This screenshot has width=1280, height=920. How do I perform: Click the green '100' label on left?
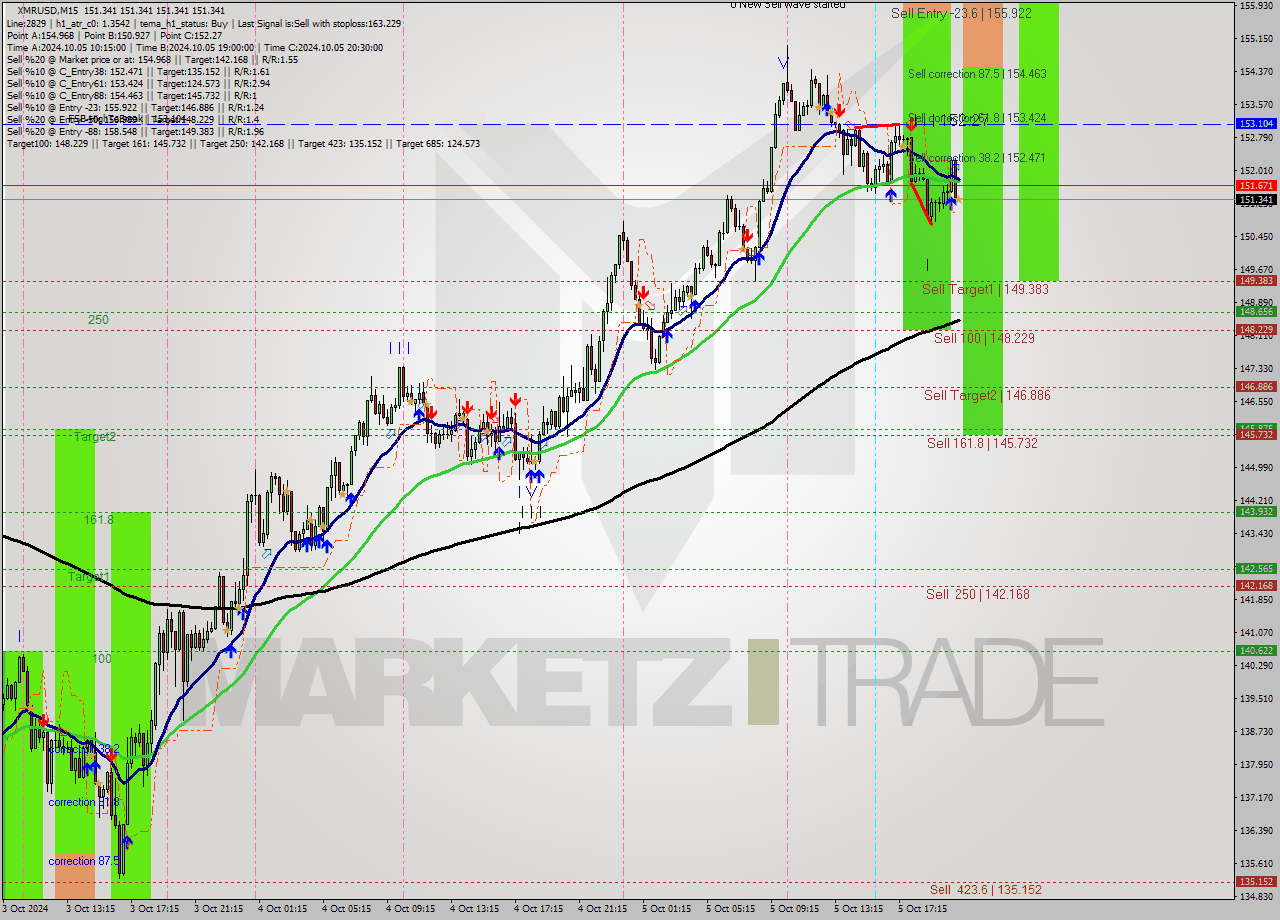pos(102,659)
